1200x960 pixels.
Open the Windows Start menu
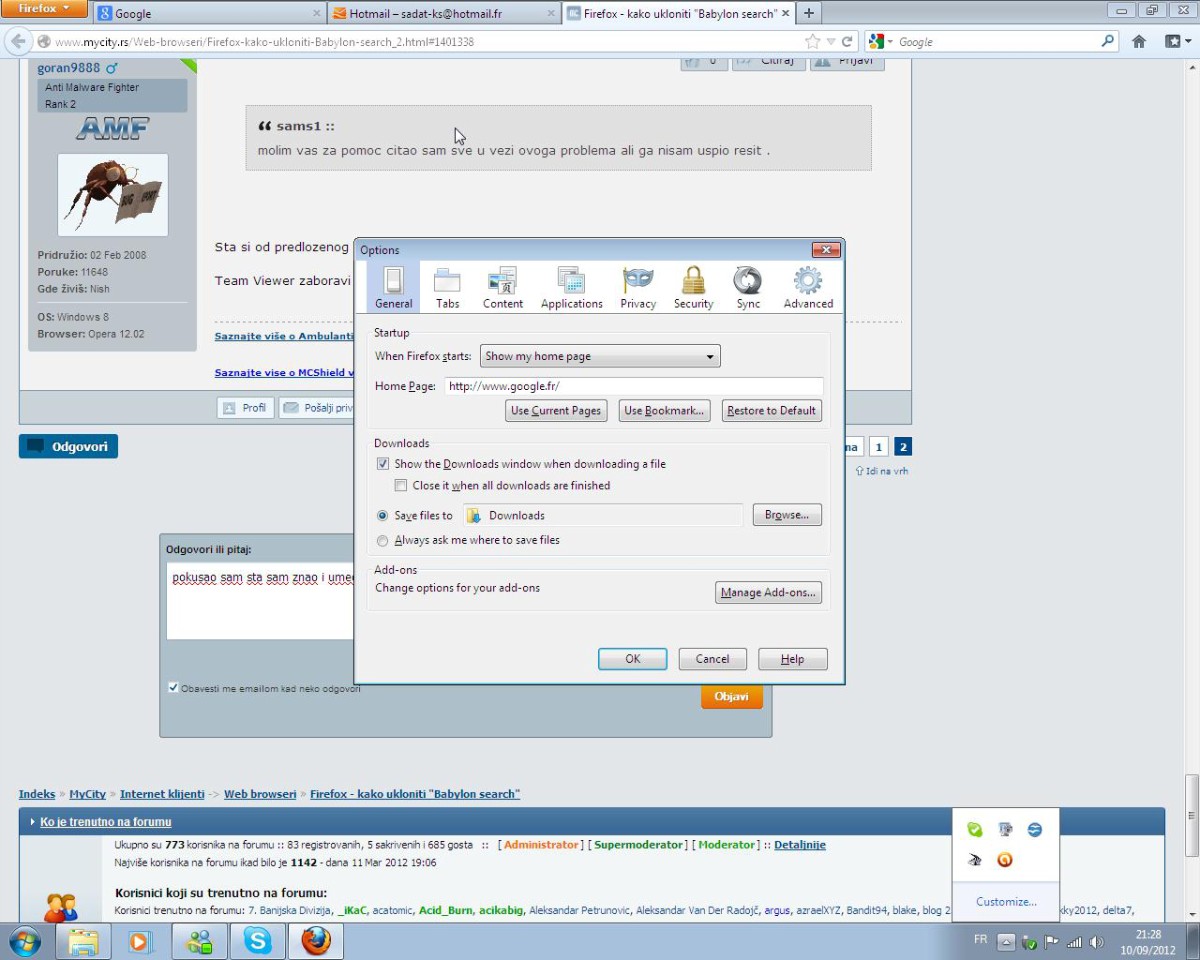pos(25,941)
